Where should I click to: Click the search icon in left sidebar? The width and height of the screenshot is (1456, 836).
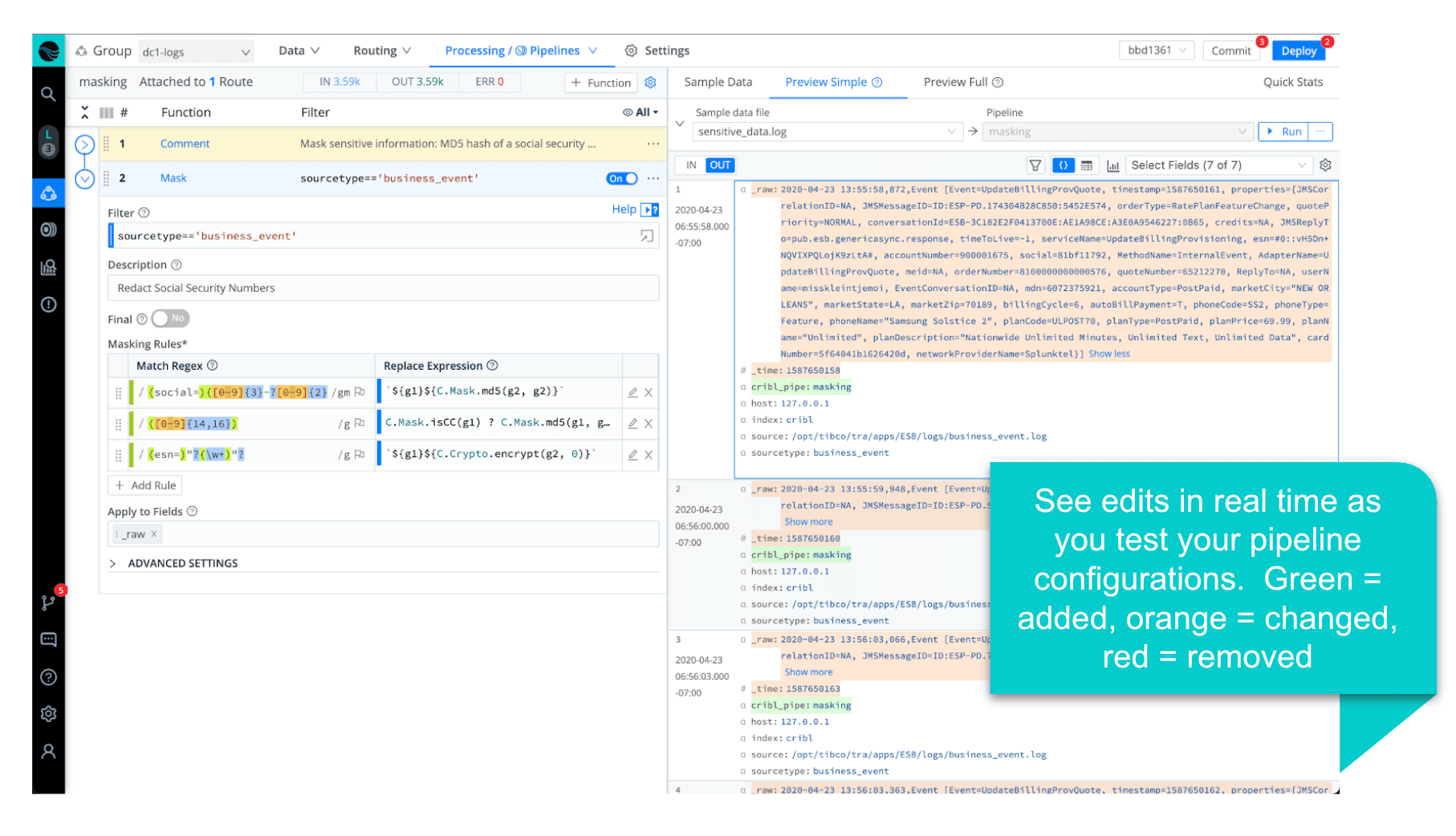click(x=48, y=95)
